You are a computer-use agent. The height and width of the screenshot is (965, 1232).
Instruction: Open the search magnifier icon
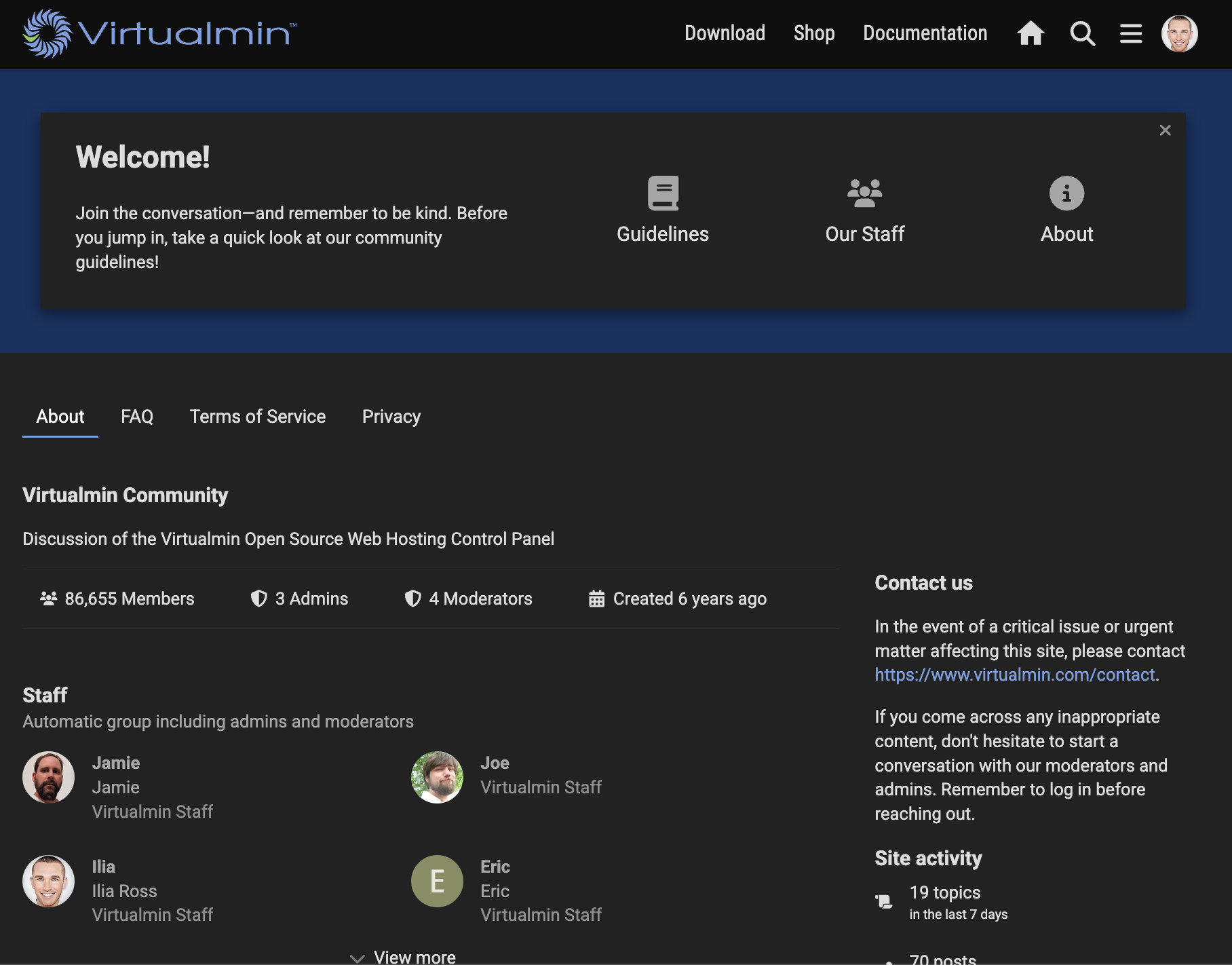[1083, 33]
